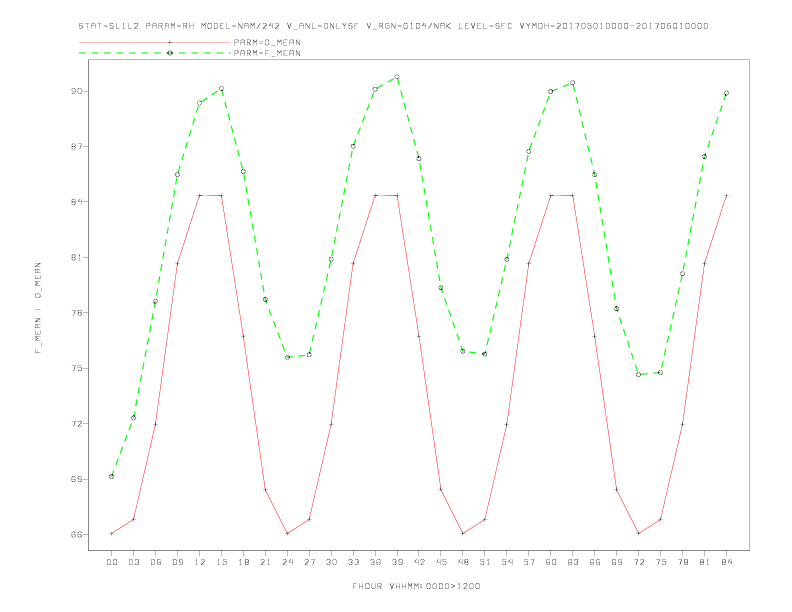
Task: Click x-axis tick label 81
Action: (x=705, y=562)
